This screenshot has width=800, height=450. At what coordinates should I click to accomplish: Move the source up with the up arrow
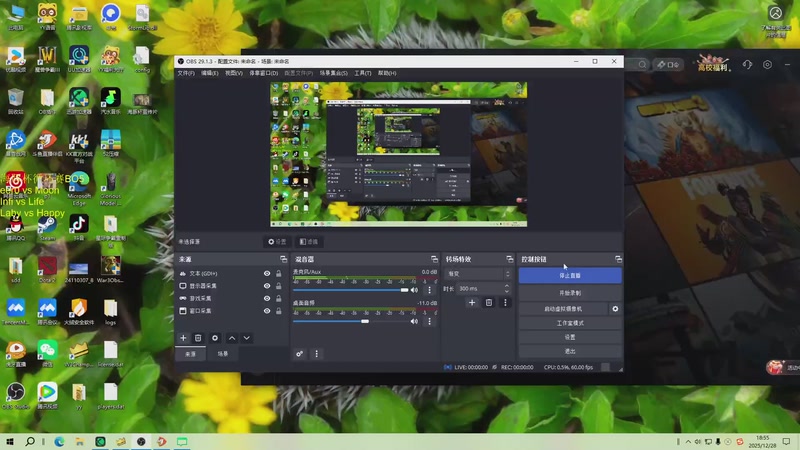[x=232, y=338]
